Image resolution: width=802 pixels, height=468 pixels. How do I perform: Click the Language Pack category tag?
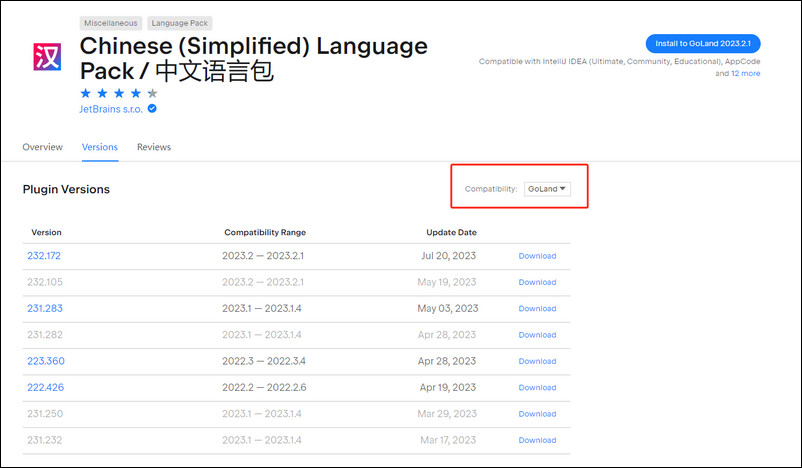(x=180, y=23)
